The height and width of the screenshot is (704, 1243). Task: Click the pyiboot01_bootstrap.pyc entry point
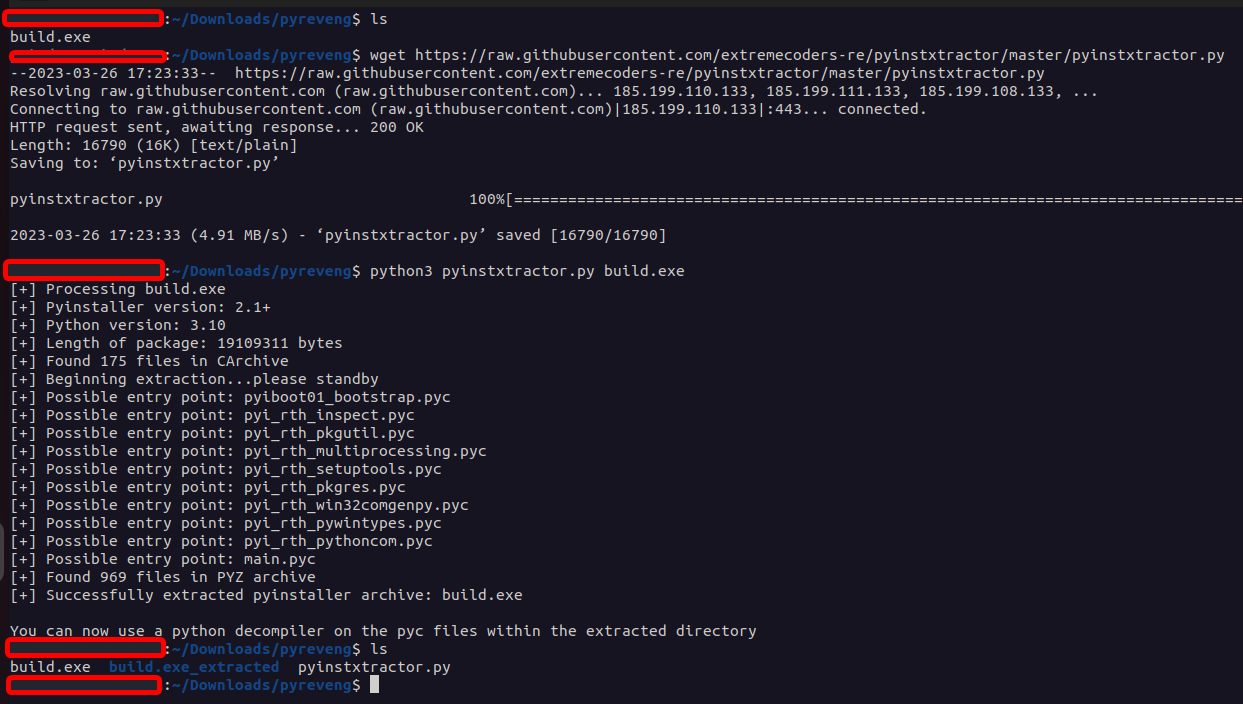point(347,397)
